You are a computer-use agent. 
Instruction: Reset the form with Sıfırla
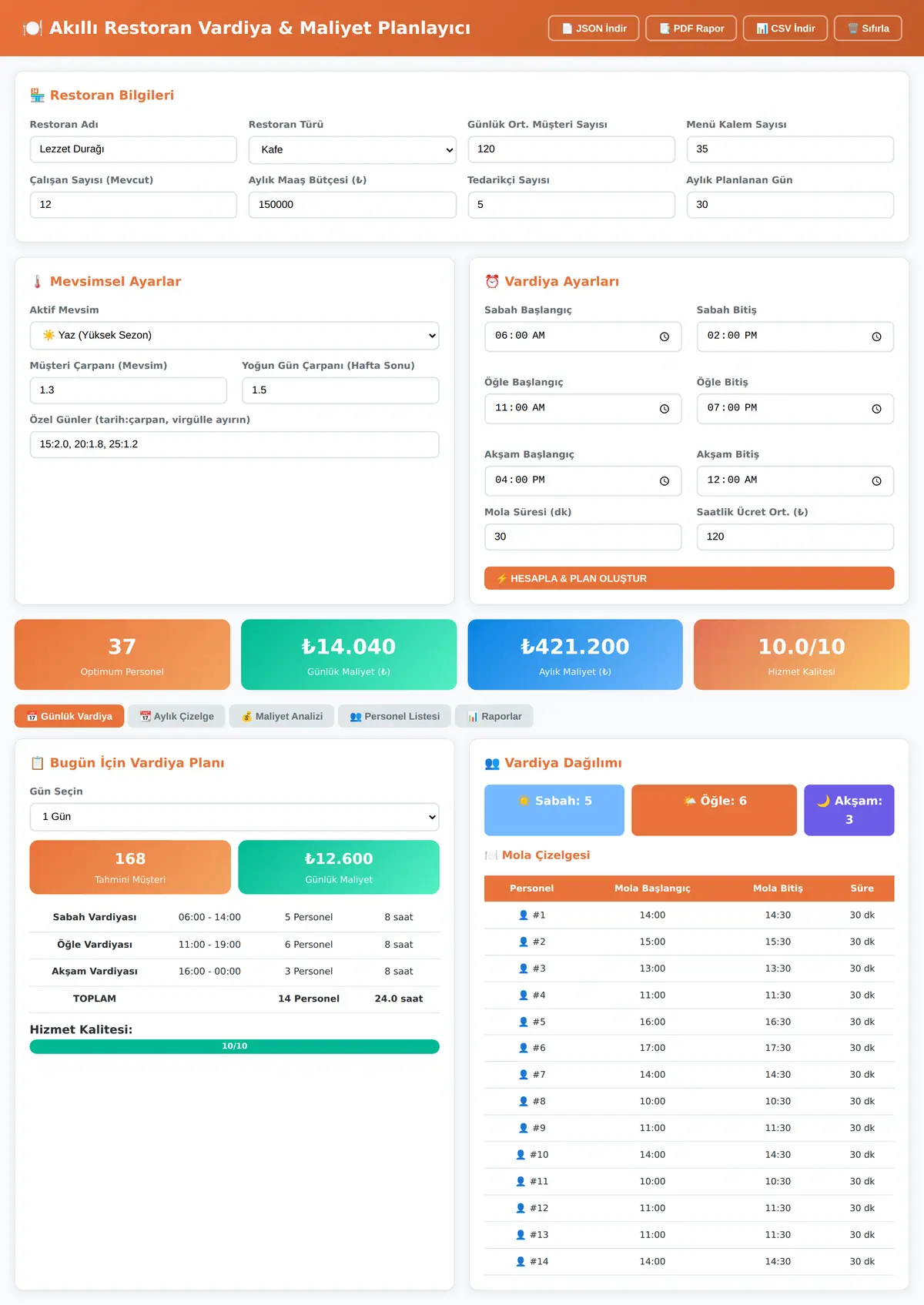click(x=868, y=28)
